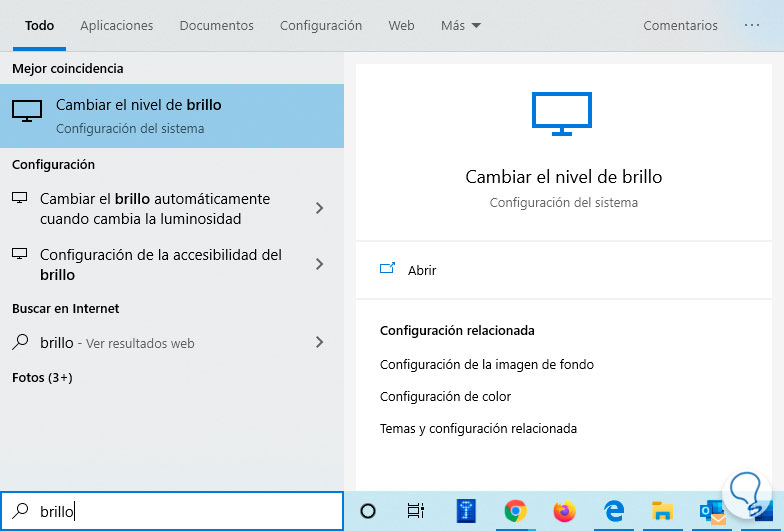Expand the brightness accessibility settings arrow
The image size is (784, 531).
coord(319,264)
